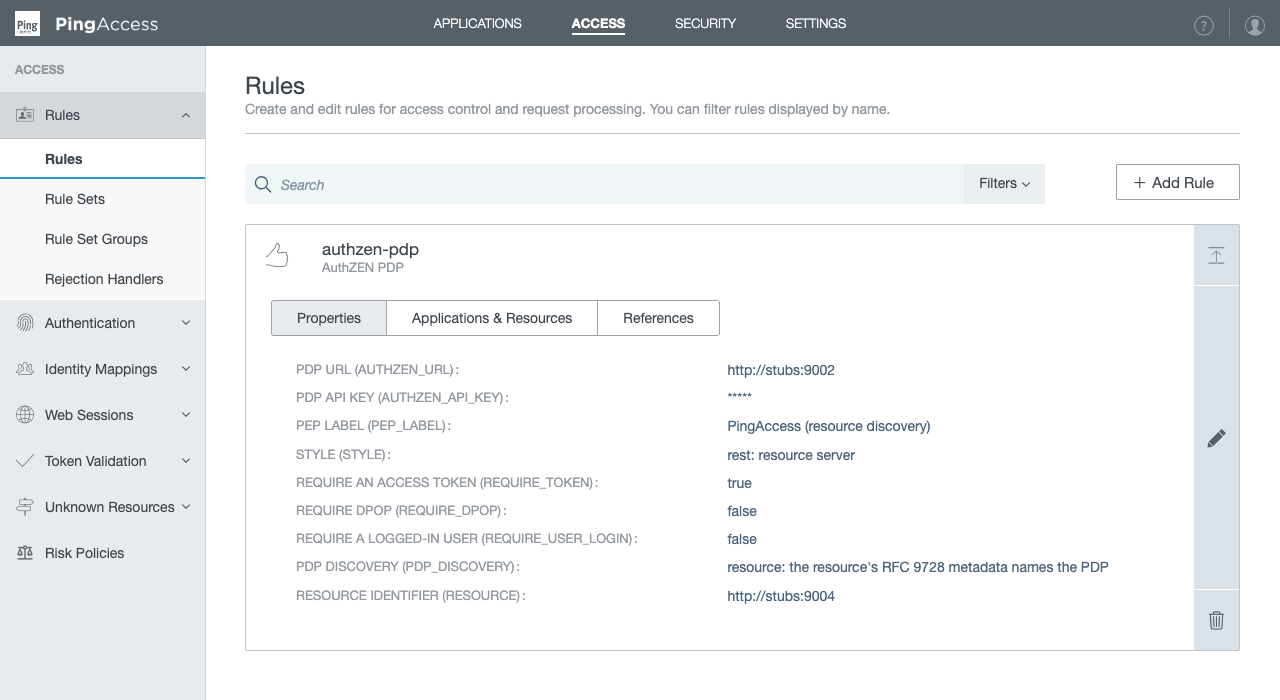This screenshot has width=1280, height=700.
Task: Click the Token Validation checkmark icon
Action: (x=25, y=461)
